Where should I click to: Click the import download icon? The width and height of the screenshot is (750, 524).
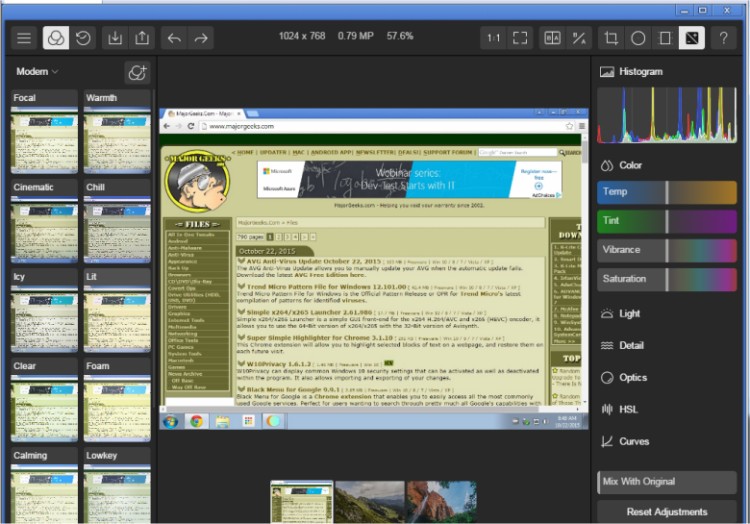115,38
